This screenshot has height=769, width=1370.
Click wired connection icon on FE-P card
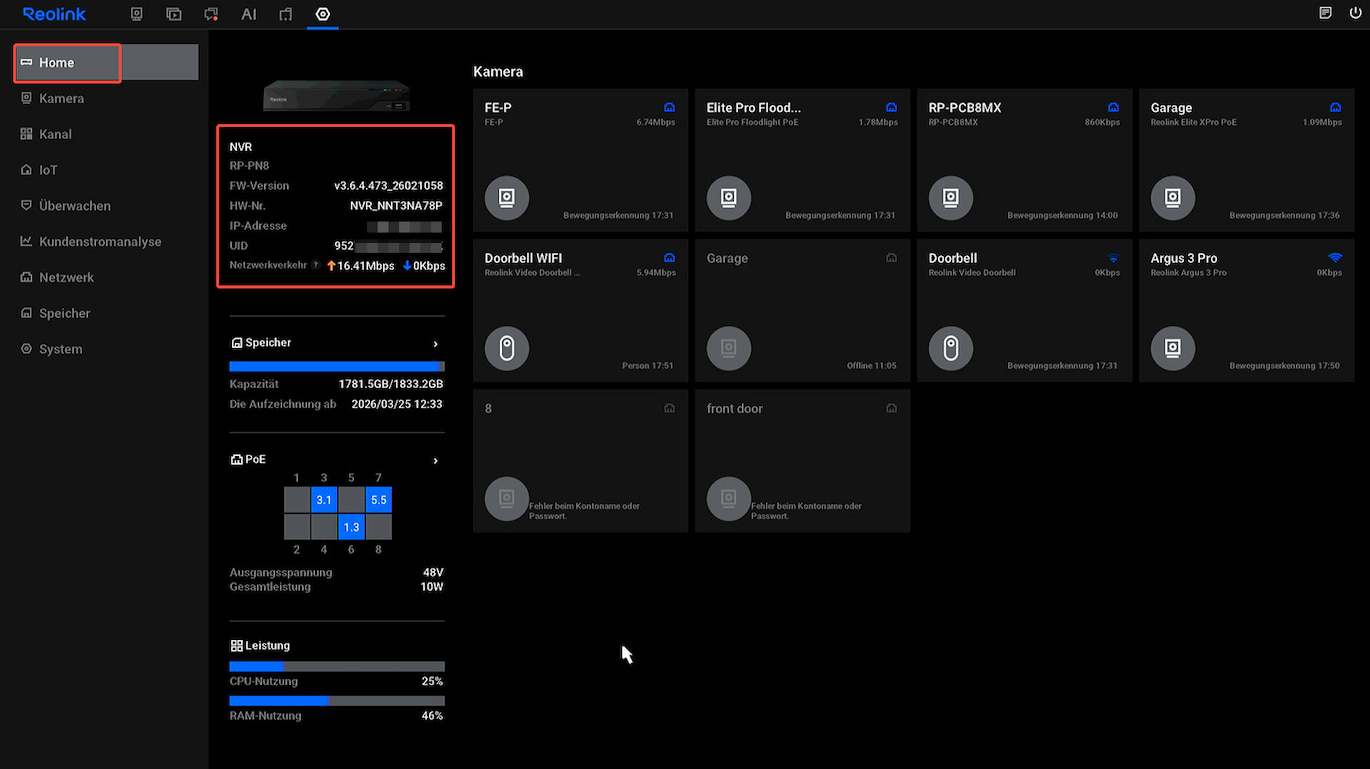(670, 107)
